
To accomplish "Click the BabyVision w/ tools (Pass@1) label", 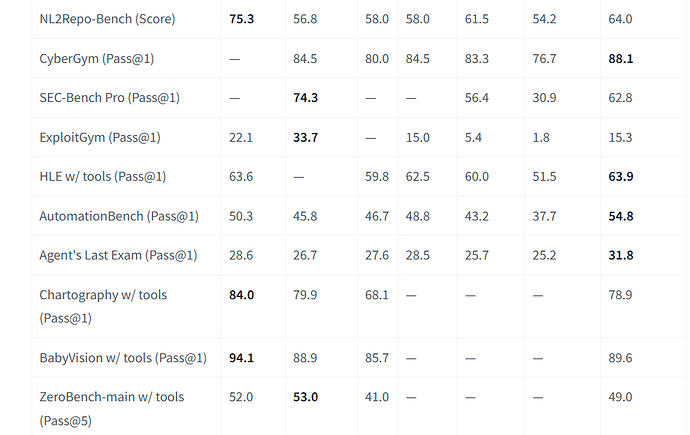I will click(123, 358).
